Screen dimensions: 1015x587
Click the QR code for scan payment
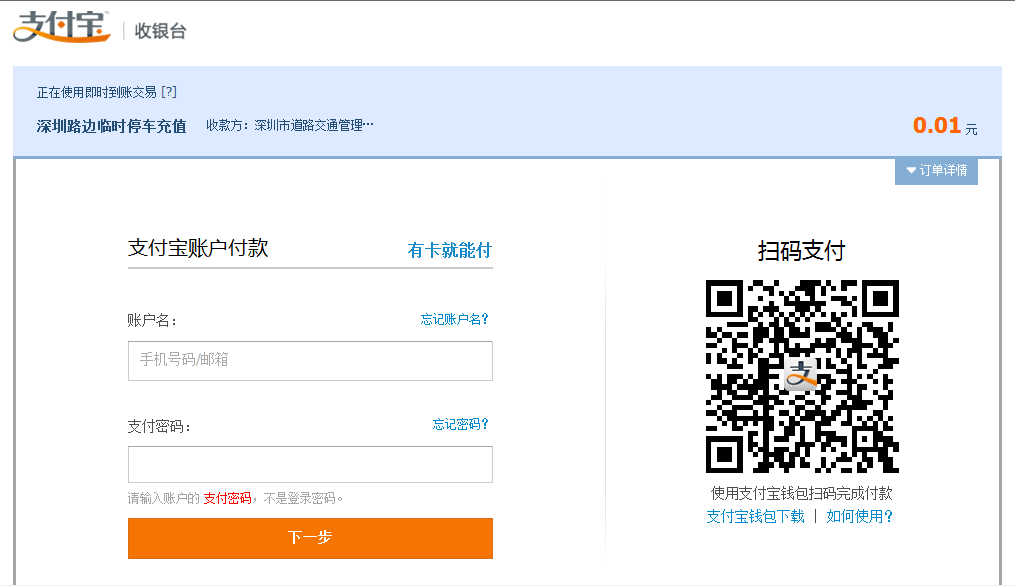(x=802, y=376)
